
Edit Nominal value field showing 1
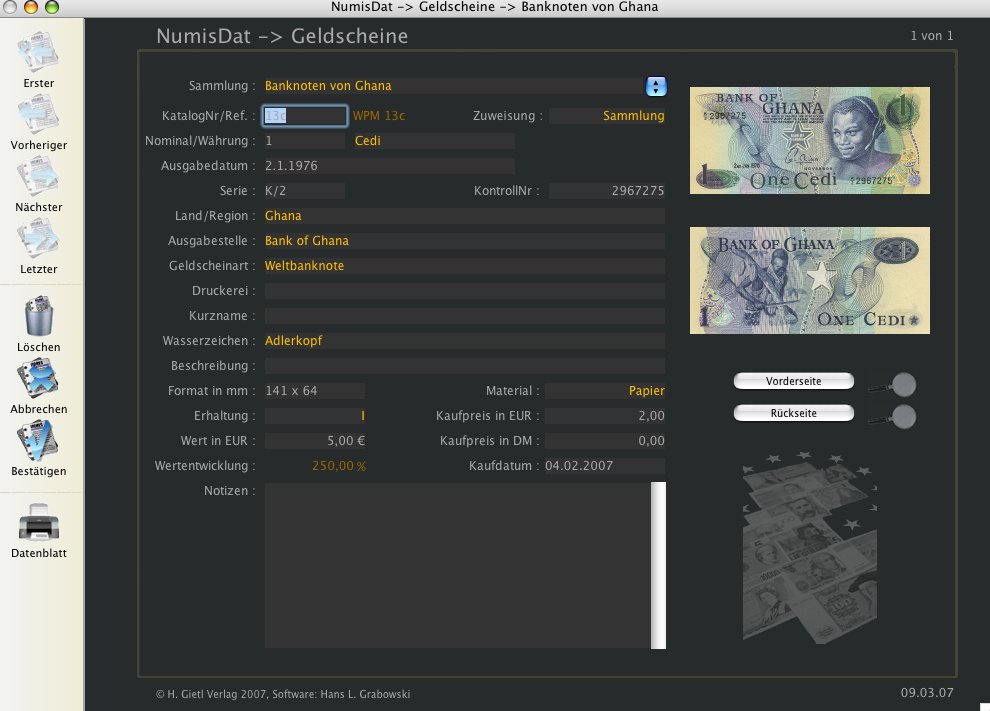(304, 141)
